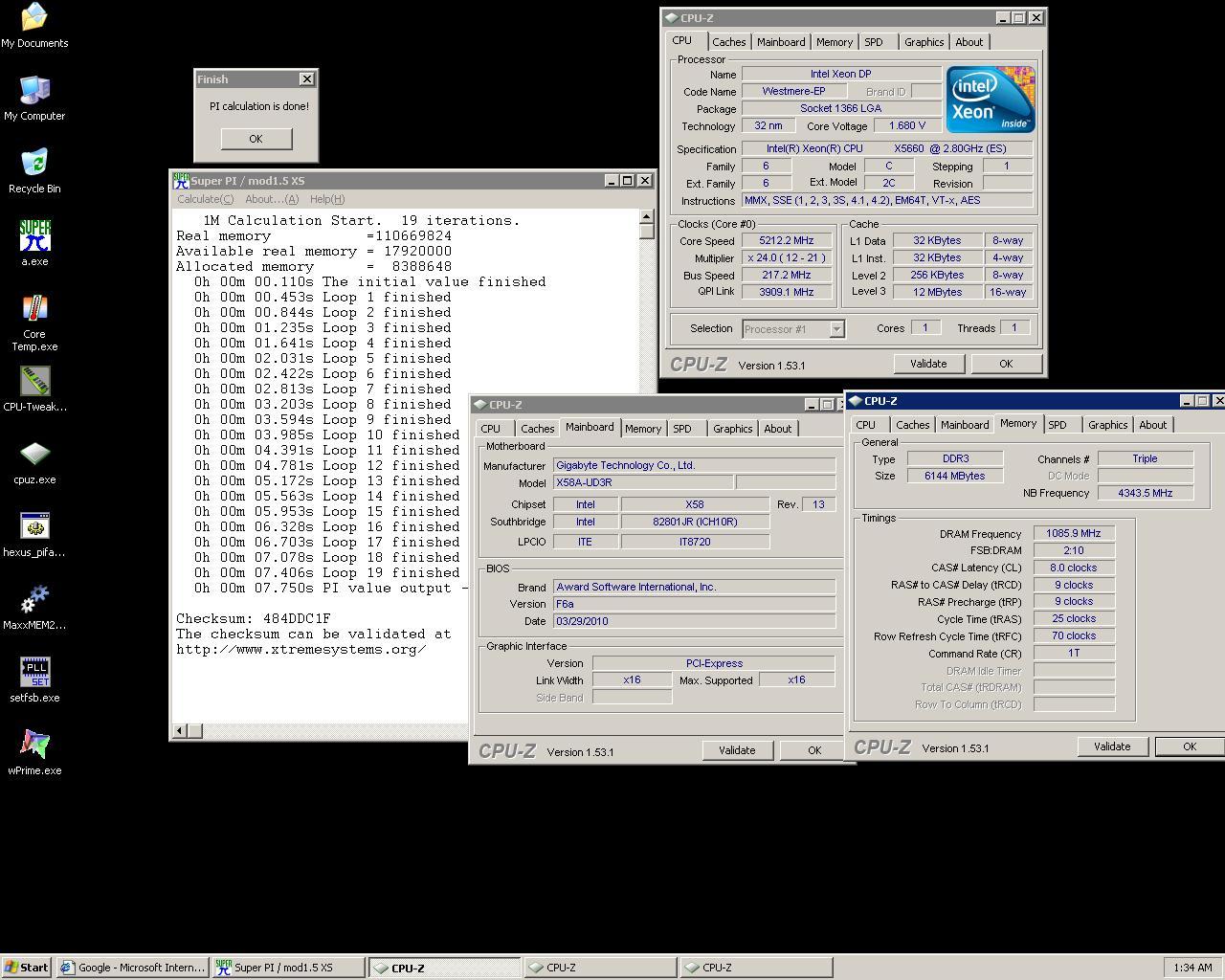Select the DRAM Frequency 1085.9 MHz value
The image size is (1225, 980).
(1074, 534)
